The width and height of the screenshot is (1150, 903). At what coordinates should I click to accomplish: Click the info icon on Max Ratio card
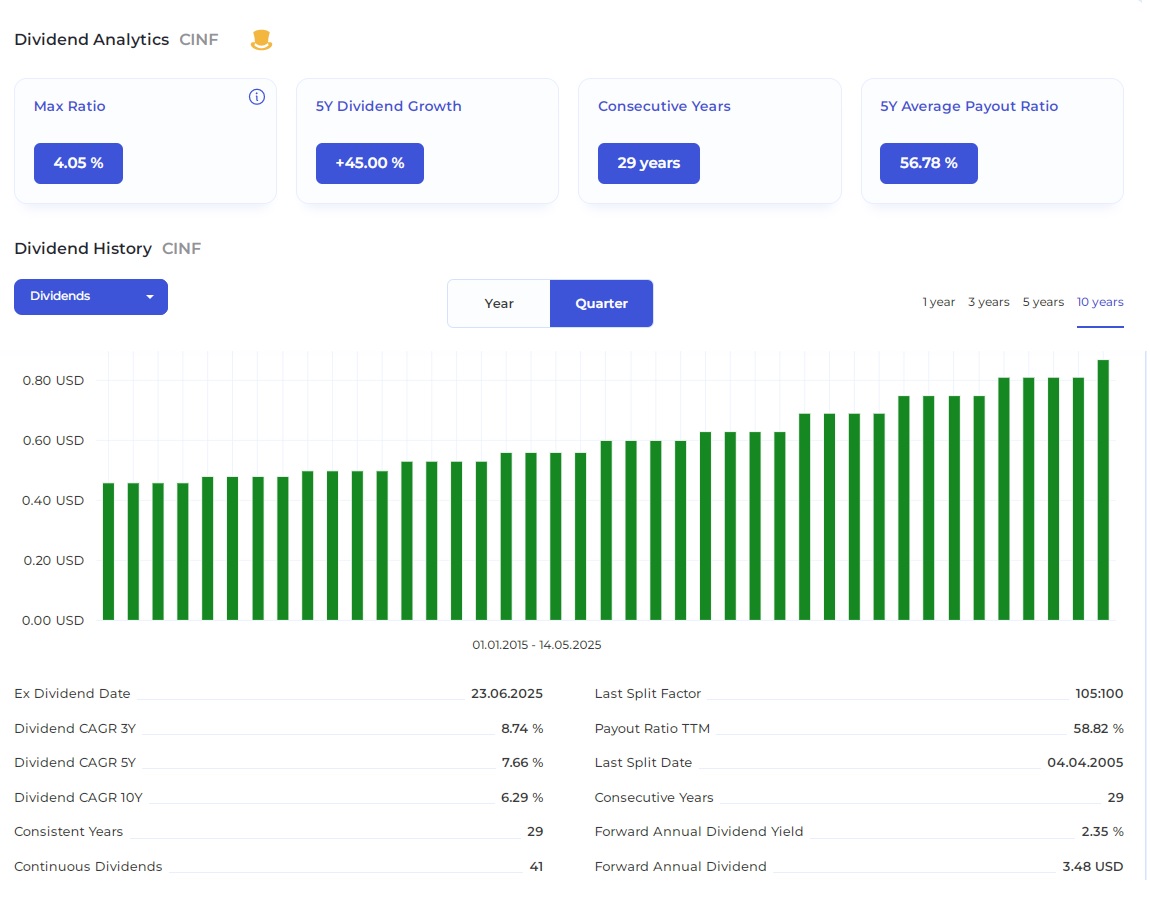(x=257, y=97)
